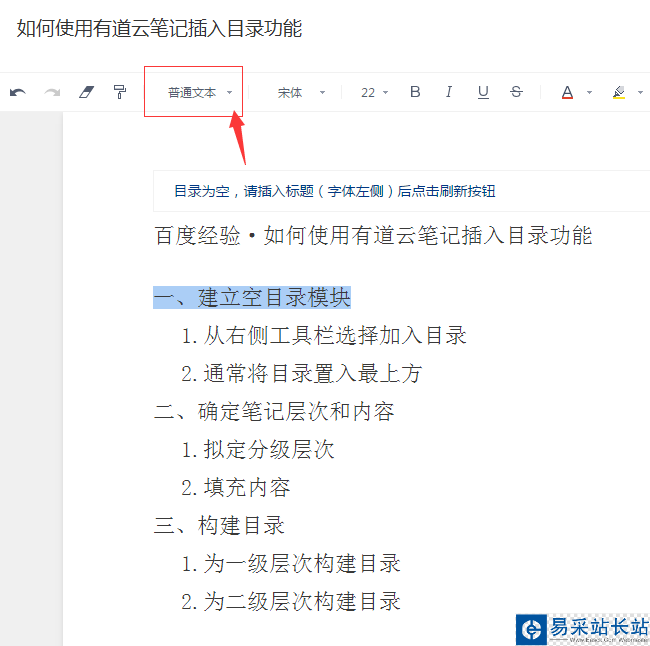Expand the font color picker arrow
This screenshot has height=646, width=650.
click(x=589, y=92)
